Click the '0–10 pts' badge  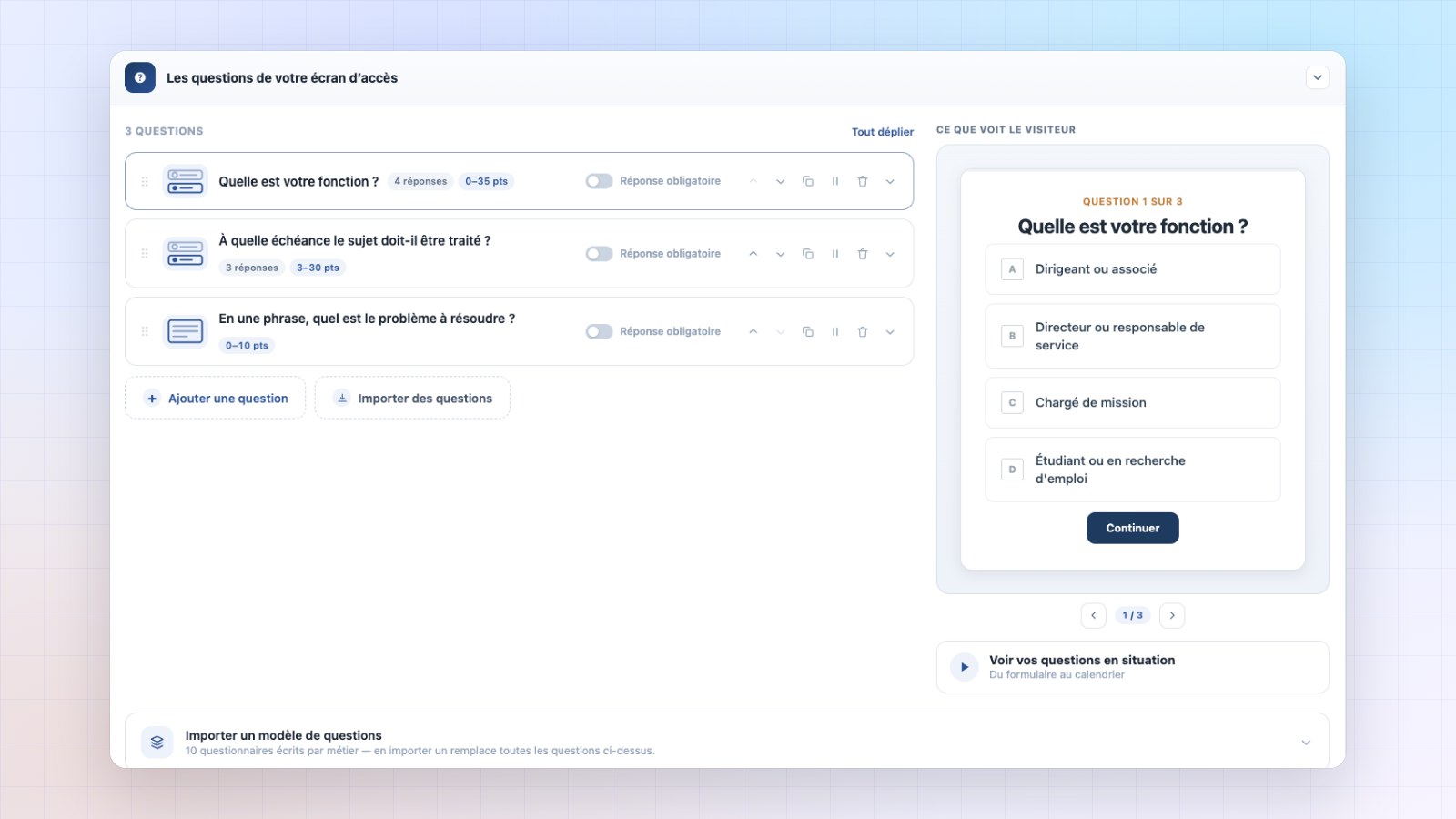tap(247, 345)
